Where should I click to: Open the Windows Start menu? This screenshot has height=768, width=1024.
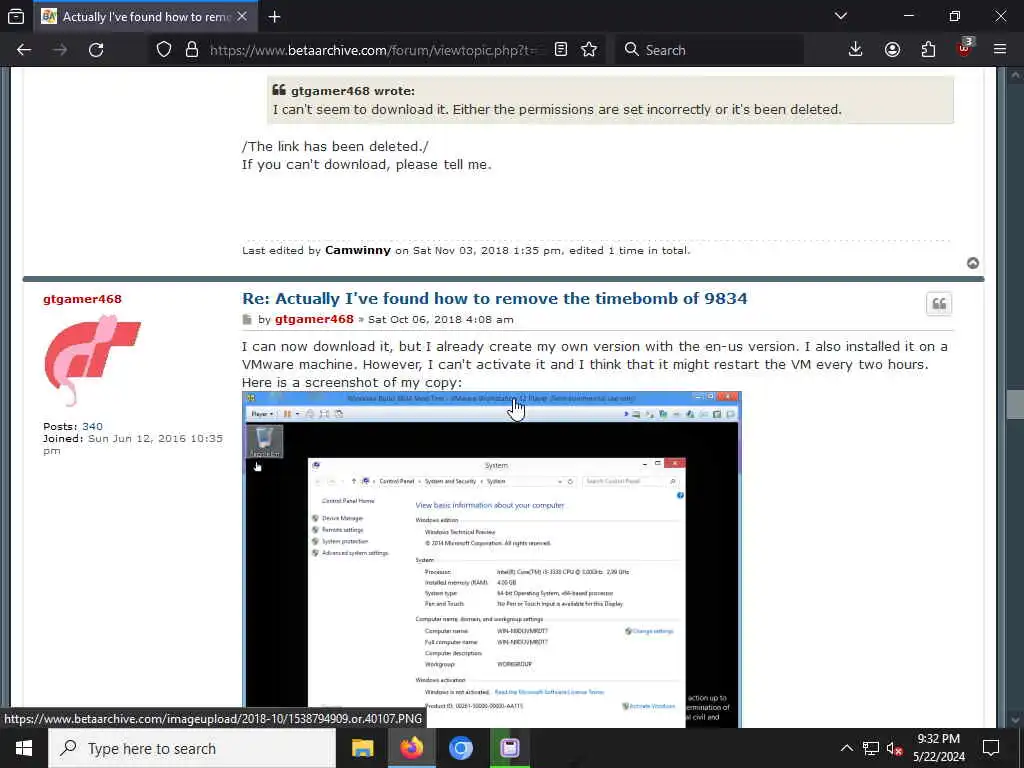coord(24,748)
